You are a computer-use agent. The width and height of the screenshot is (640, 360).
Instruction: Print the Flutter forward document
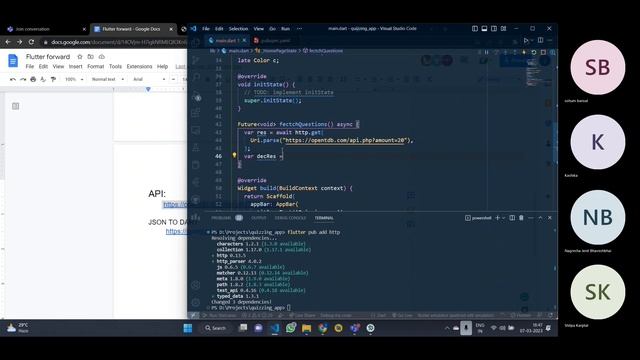tap(33, 79)
